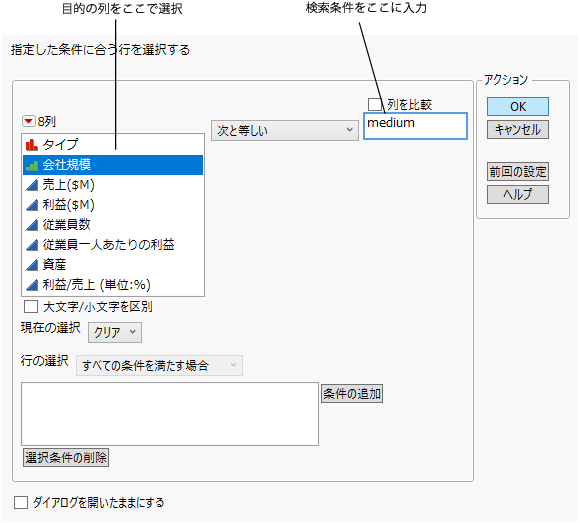Screen dimensions: 580x523
Task: Pick the 従業員数 column
Action: [113, 225]
